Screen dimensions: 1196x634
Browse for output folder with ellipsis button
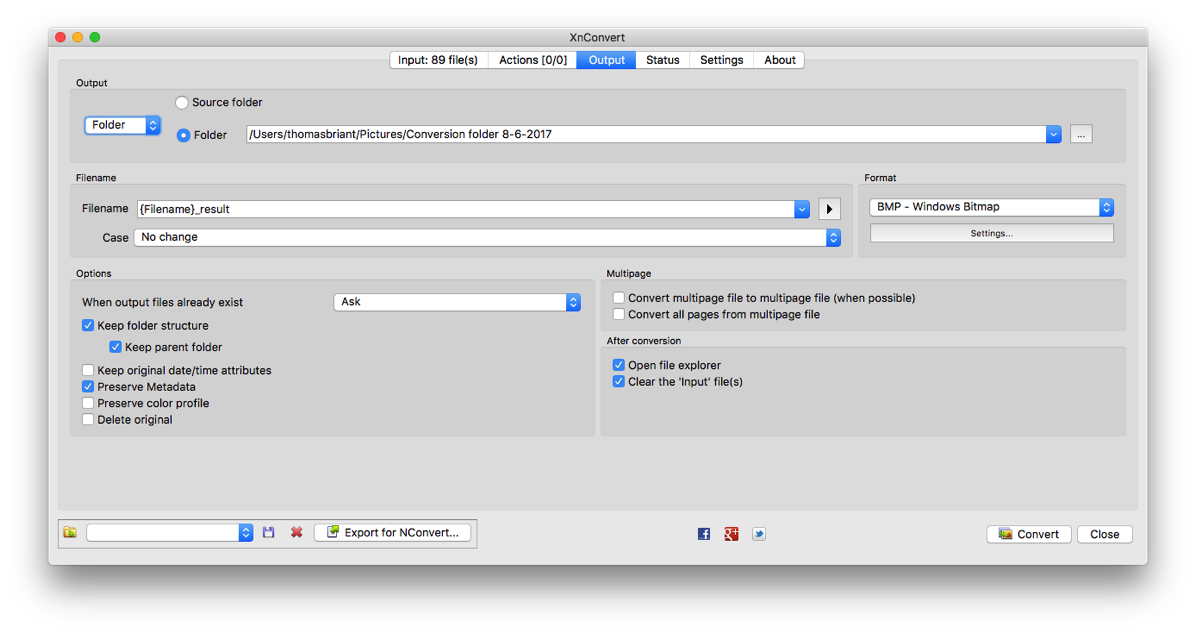1081,134
